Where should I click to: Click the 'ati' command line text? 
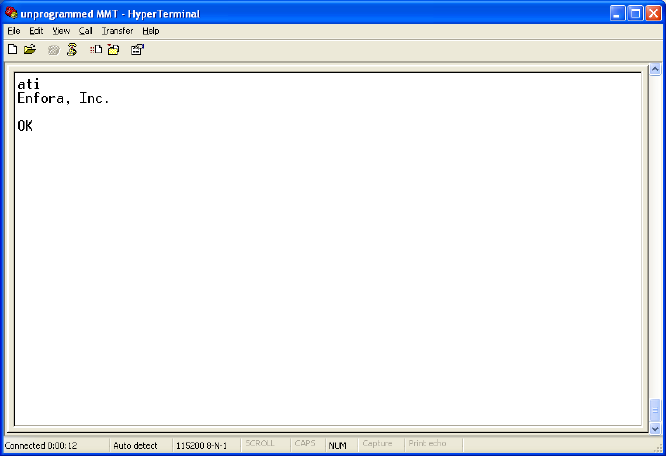(x=28, y=84)
